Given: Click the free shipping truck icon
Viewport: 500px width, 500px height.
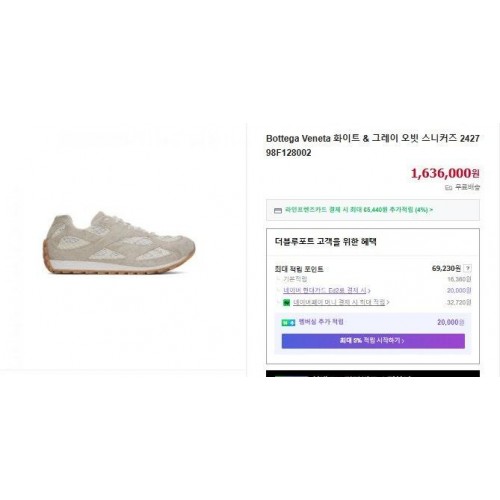Looking at the screenshot, I should tap(448, 188).
